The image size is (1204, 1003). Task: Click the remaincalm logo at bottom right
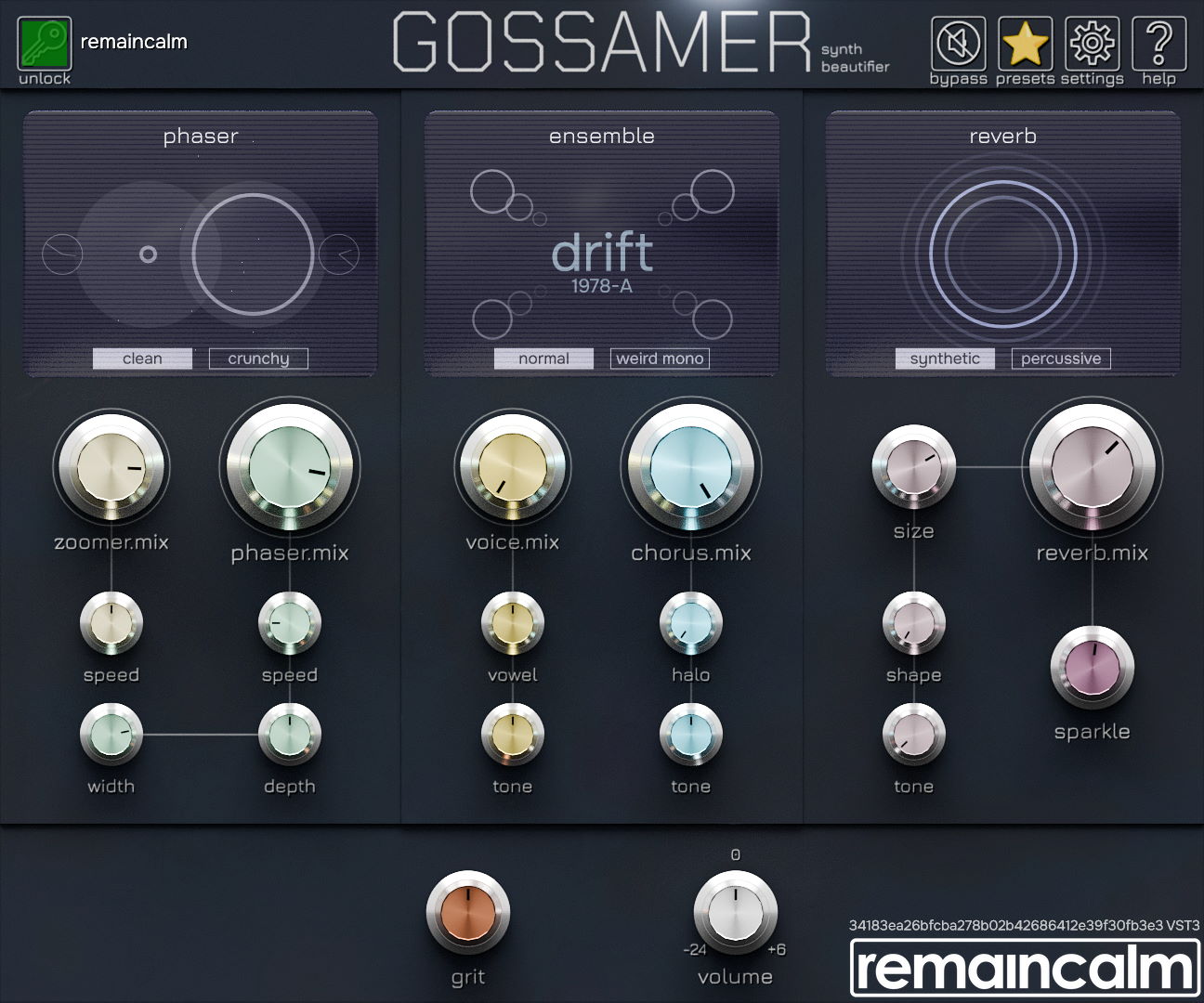click(x=1026, y=968)
